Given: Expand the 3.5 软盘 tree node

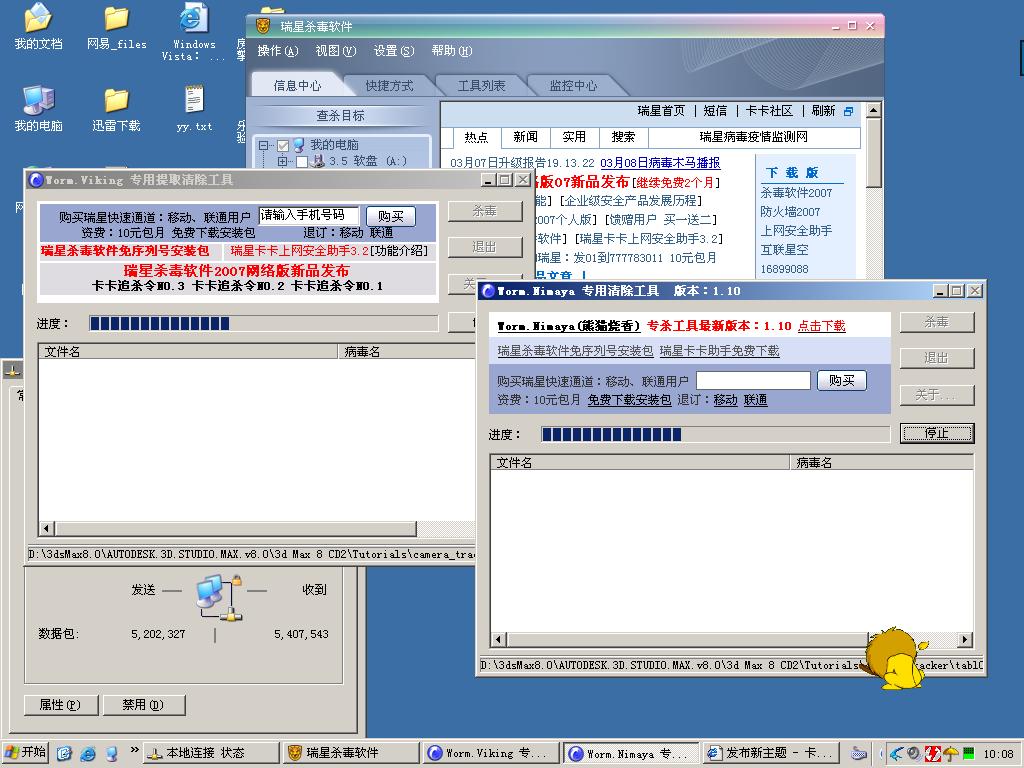Looking at the screenshot, I should pos(282,161).
